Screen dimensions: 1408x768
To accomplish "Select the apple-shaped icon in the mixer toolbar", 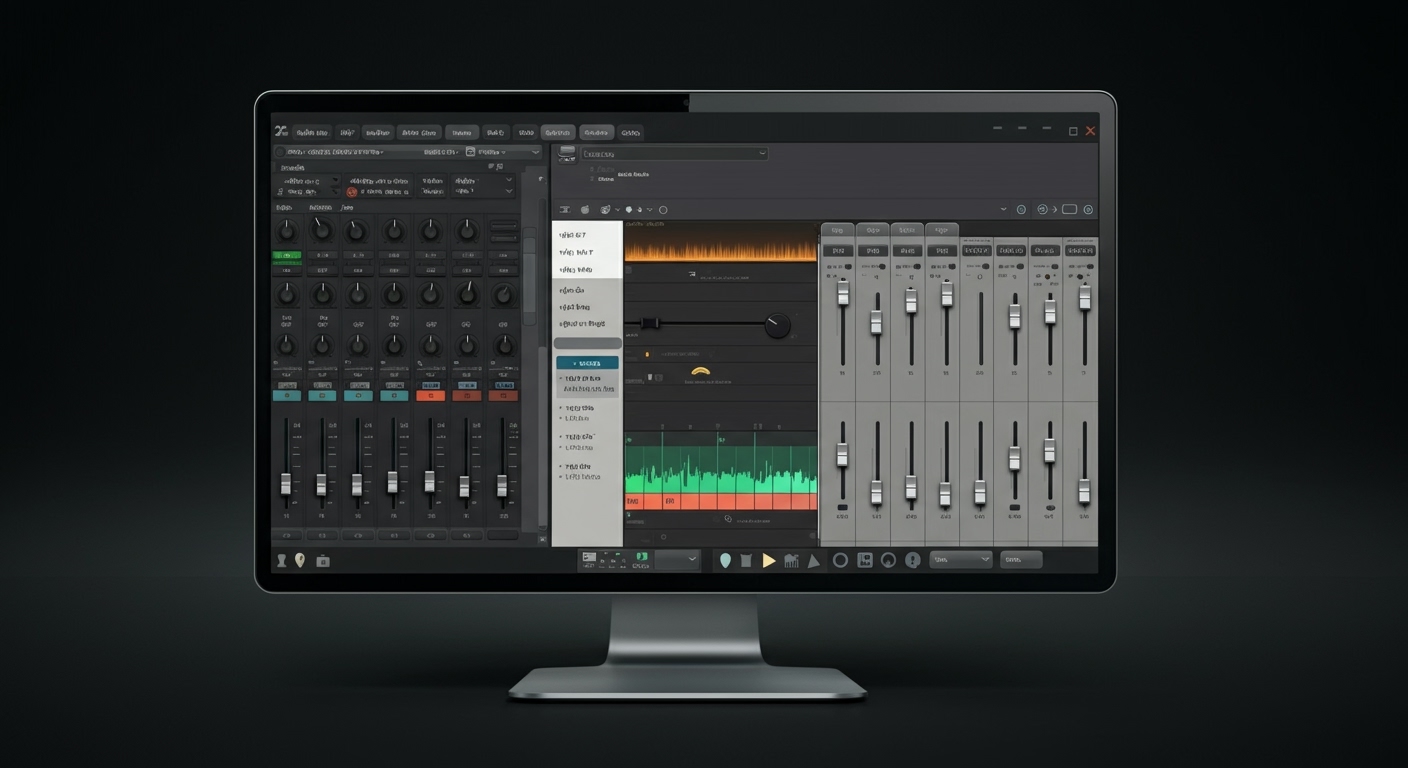I will pos(584,209).
